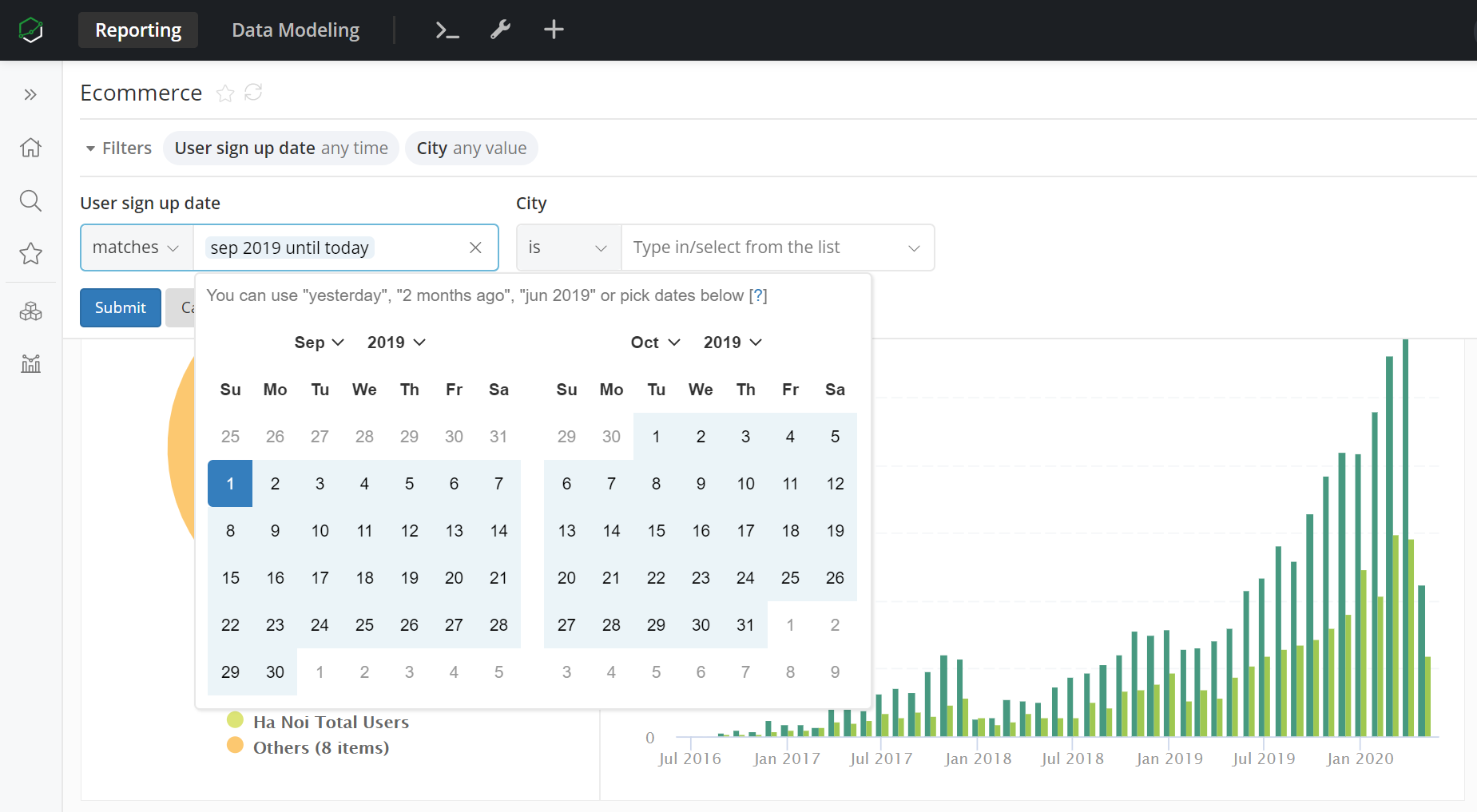Select October 15 in the calendar
1477x812 pixels.
[x=656, y=531]
